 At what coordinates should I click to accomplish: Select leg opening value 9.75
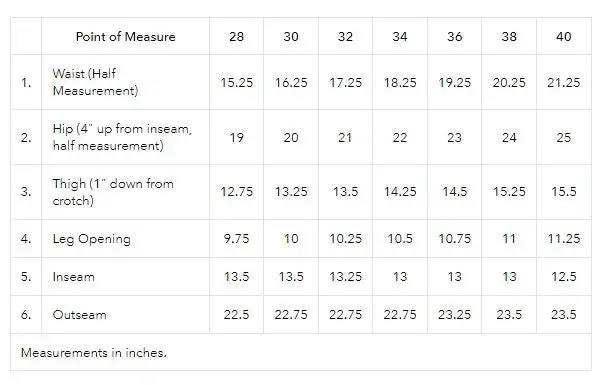(236, 238)
